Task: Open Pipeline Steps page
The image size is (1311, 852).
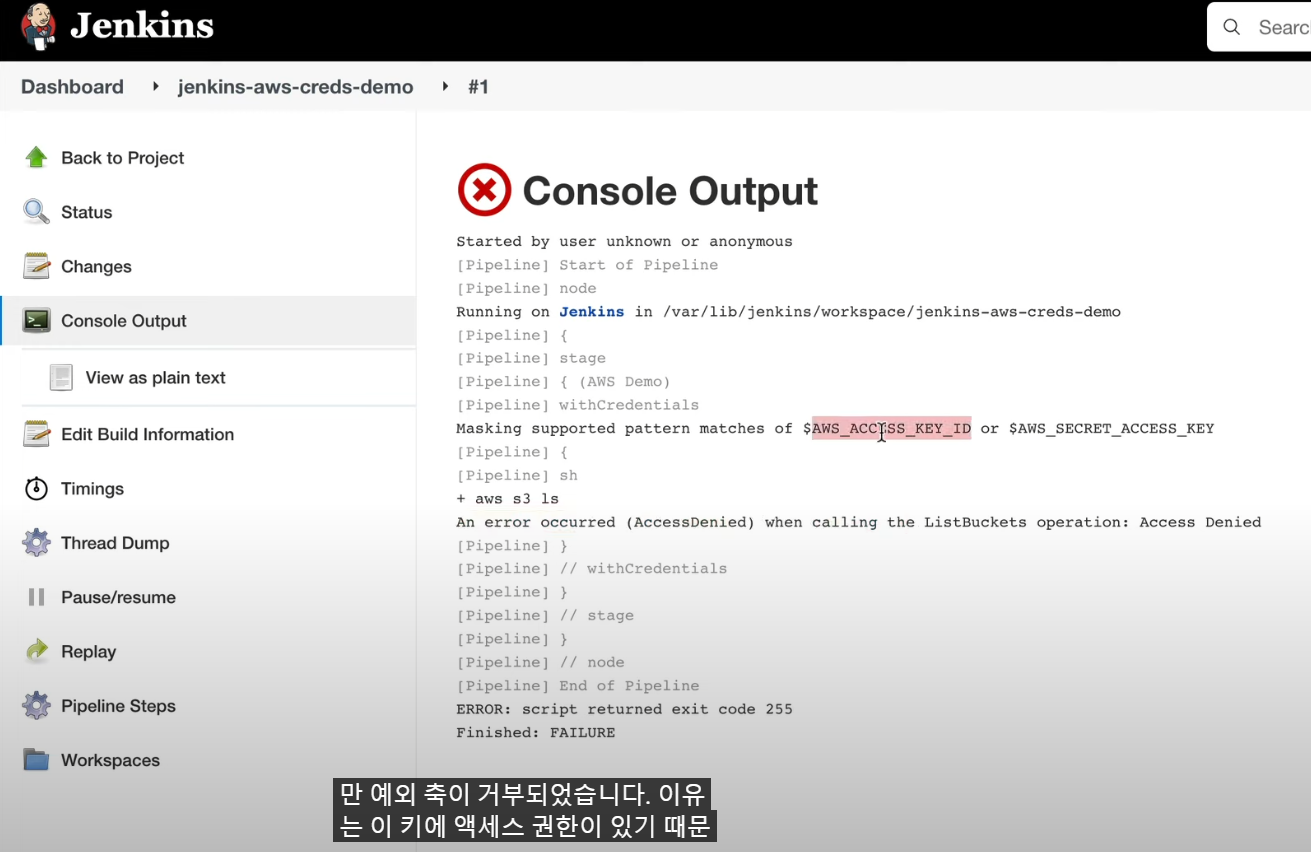Action: coord(118,706)
